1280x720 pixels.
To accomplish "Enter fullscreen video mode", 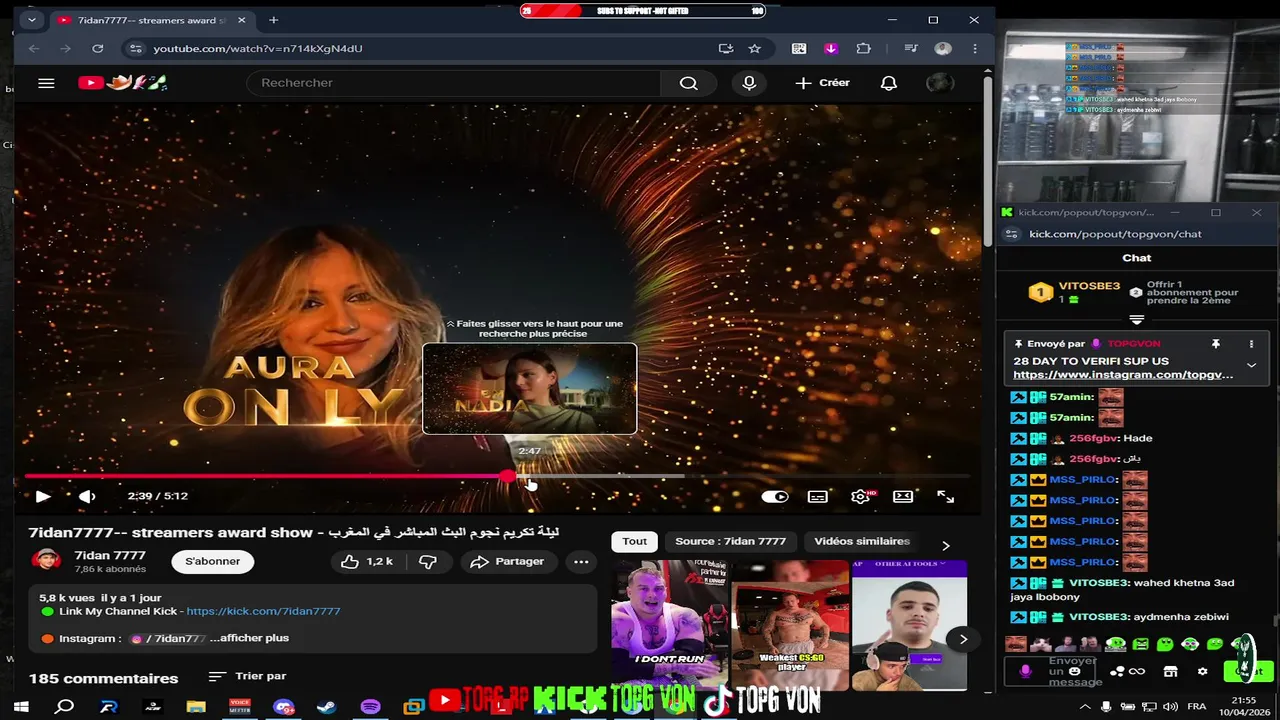I will [945, 496].
